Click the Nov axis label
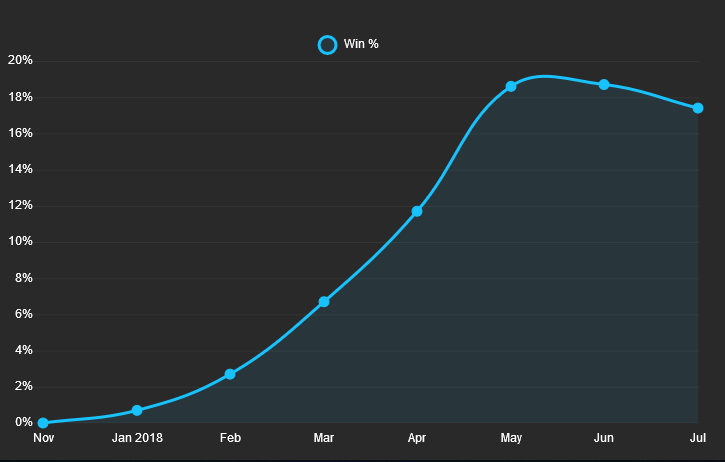Screen dimensions: 725x462 [43, 438]
